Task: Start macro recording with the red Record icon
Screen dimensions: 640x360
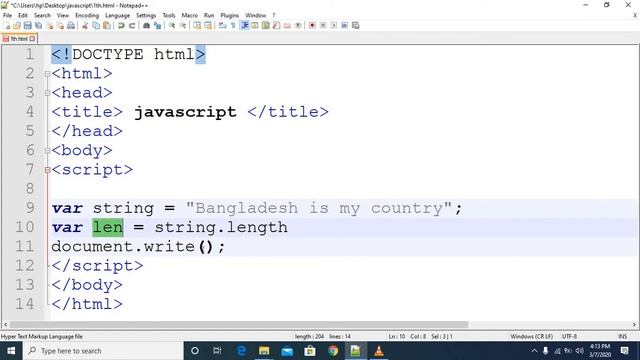Action: [x=312, y=26]
